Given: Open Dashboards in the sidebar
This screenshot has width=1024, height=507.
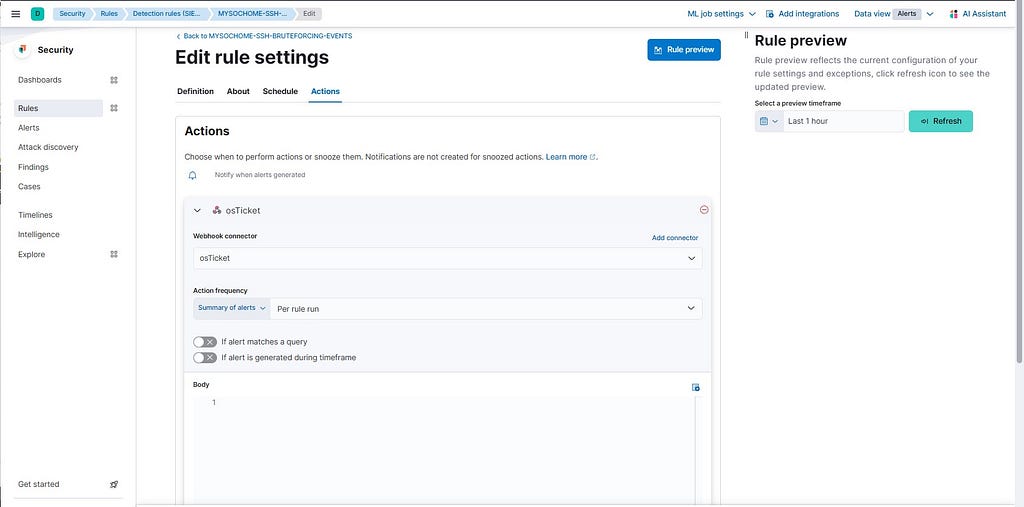Looking at the screenshot, I should coord(40,80).
